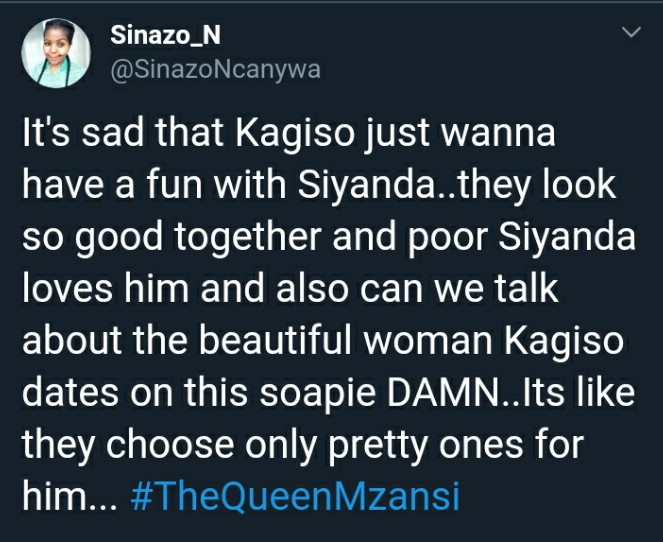Screen dimensions: 663x542
Task: Click the word soapie in the tweet
Action: tap(318, 395)
